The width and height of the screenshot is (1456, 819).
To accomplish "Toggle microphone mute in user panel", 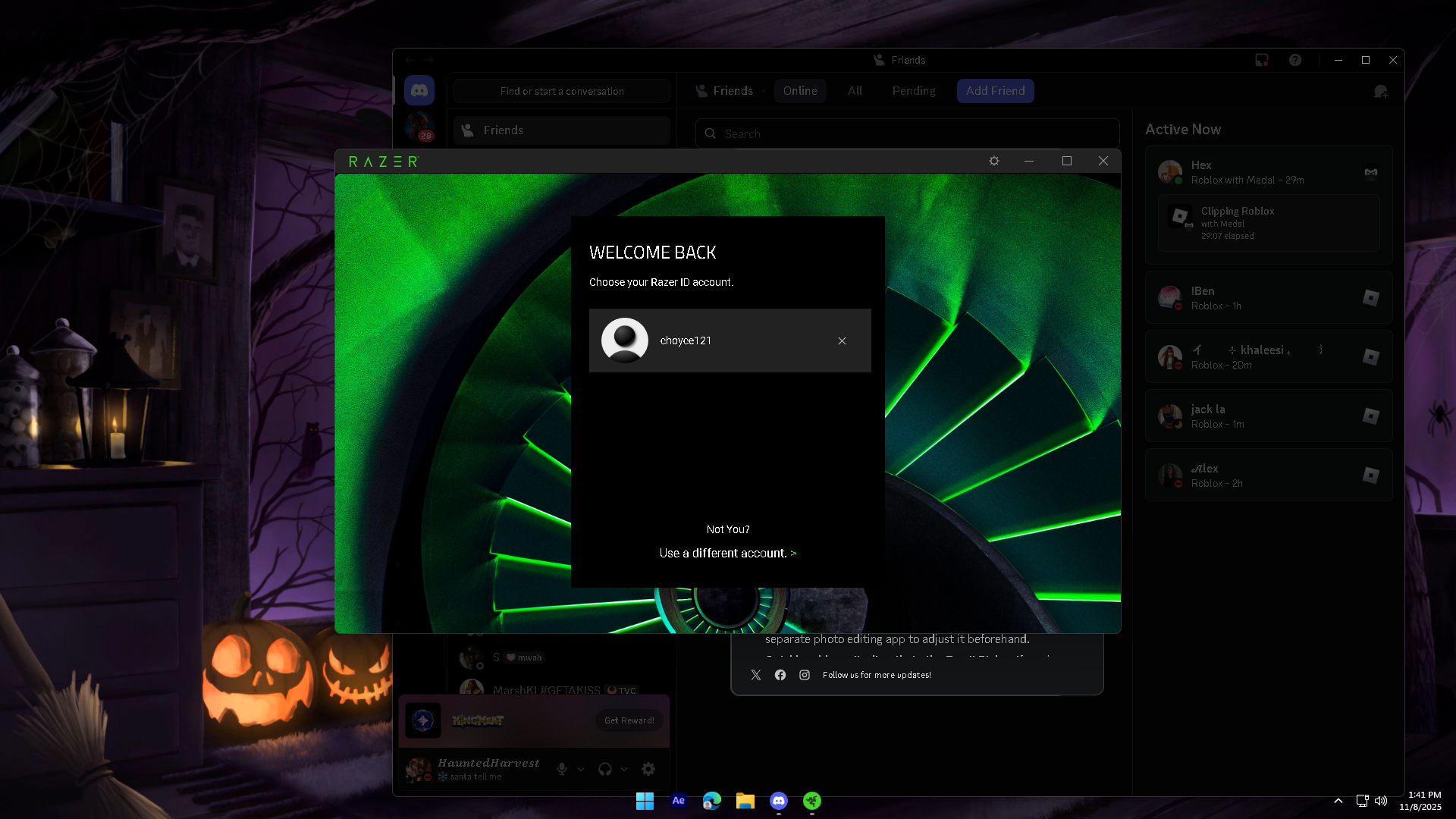I will point(562,769).
